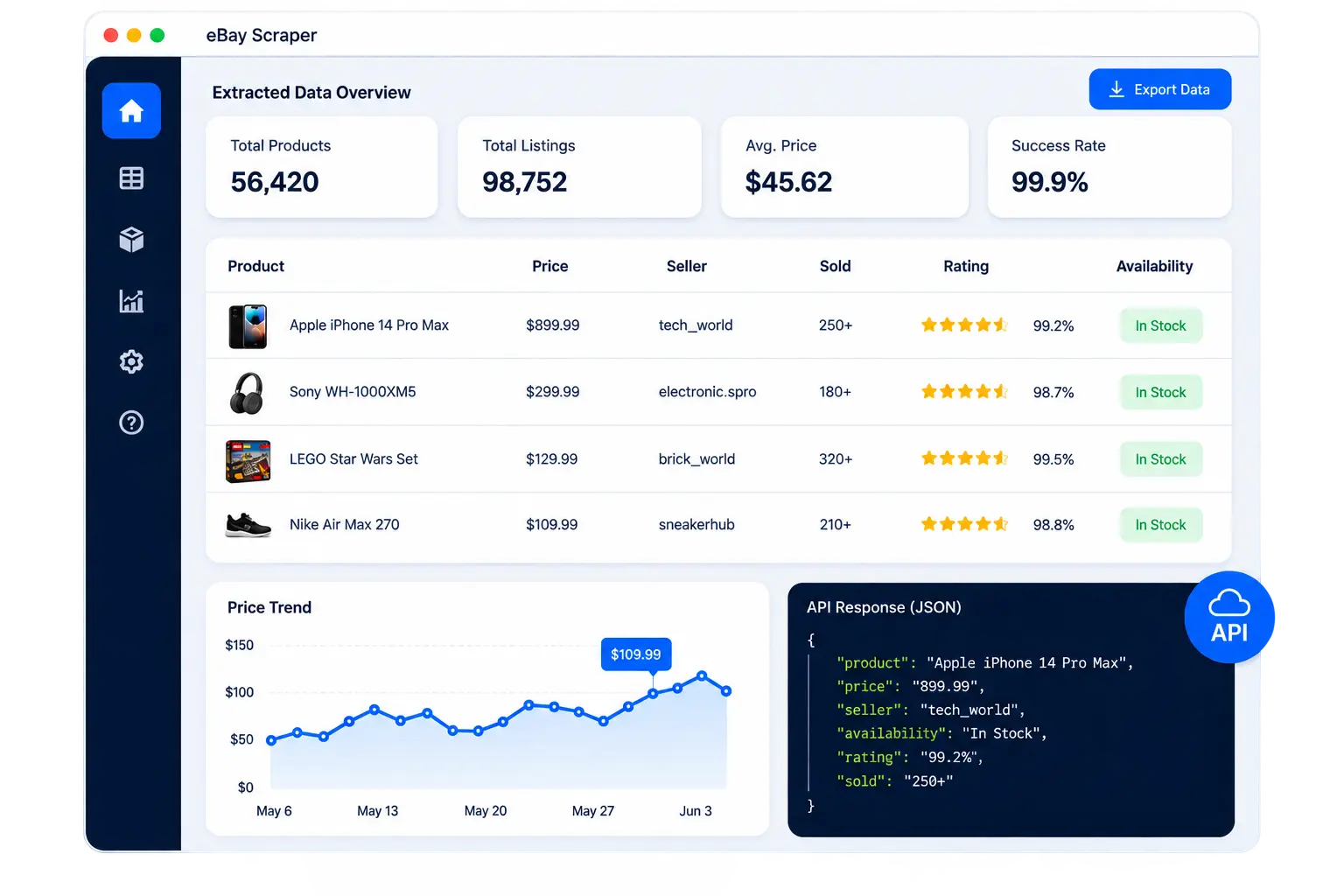
Task: Sort by the Product column header
Action: pos(256,266)
